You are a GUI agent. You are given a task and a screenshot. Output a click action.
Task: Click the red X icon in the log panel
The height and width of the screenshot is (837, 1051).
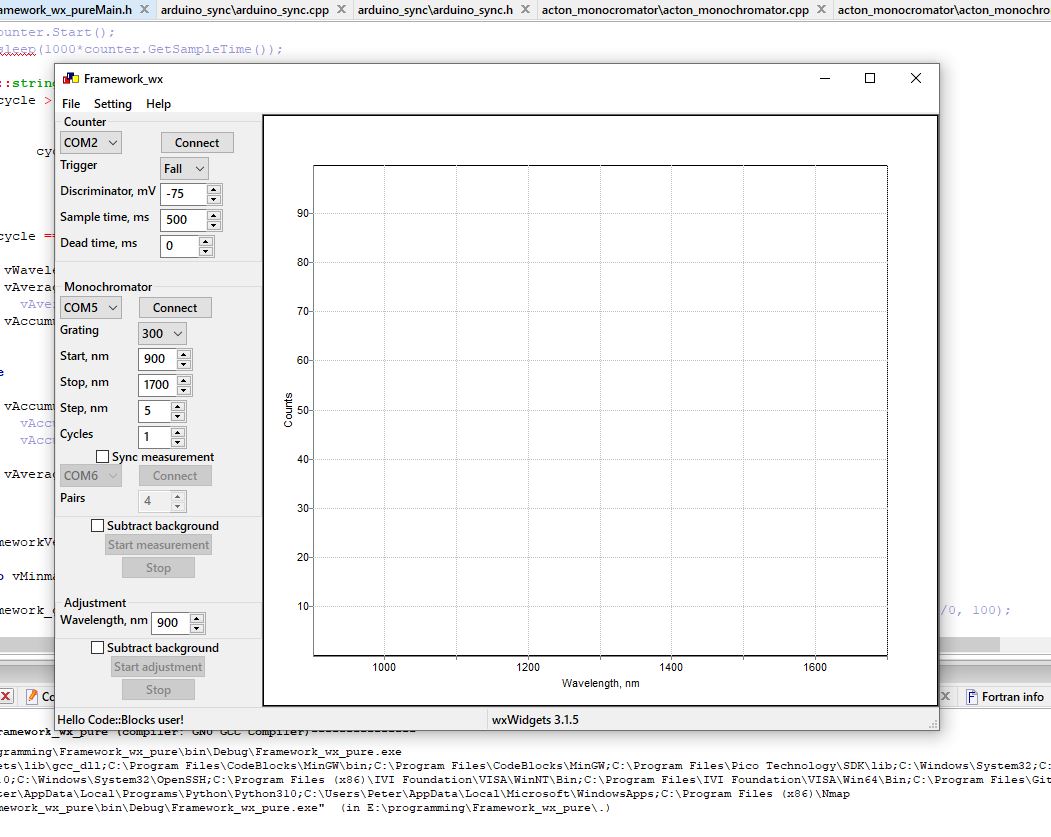[7, 696]
